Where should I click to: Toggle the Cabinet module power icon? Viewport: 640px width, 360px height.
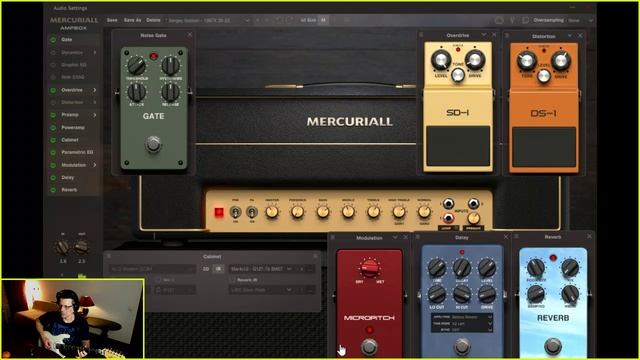click(53, 140)
